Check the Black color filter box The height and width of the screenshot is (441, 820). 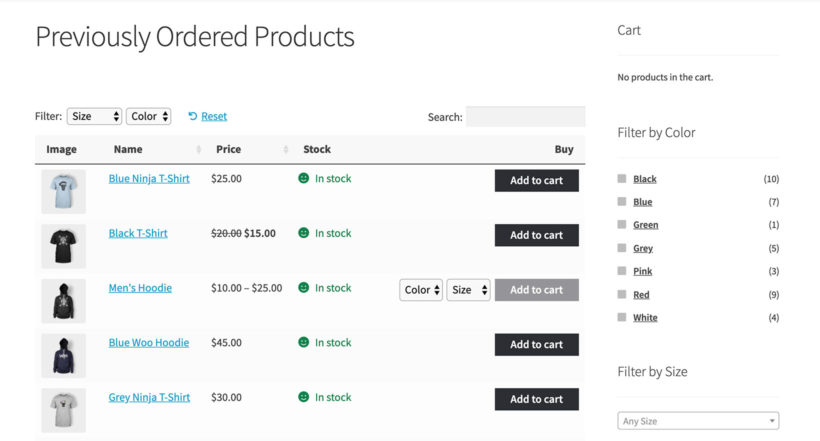tap(622, 178)
